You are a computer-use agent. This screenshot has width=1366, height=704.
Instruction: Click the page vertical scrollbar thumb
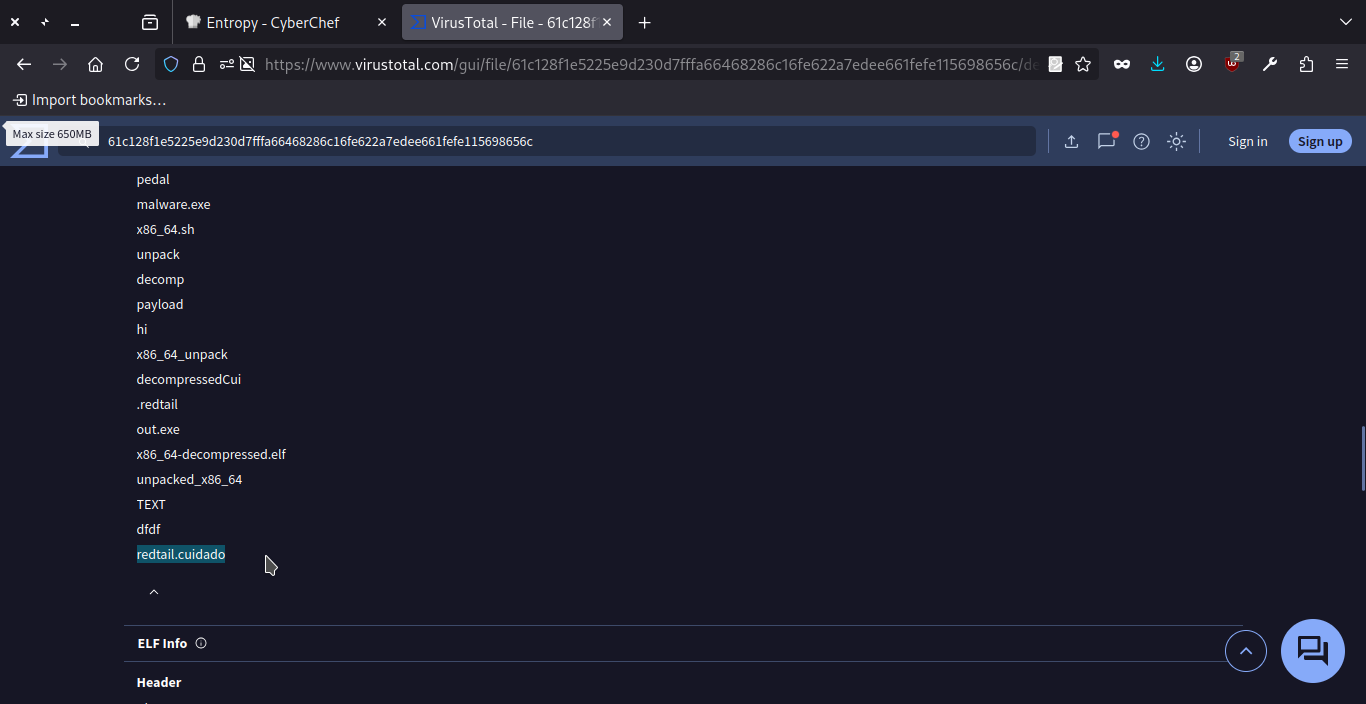[1362, 458]
